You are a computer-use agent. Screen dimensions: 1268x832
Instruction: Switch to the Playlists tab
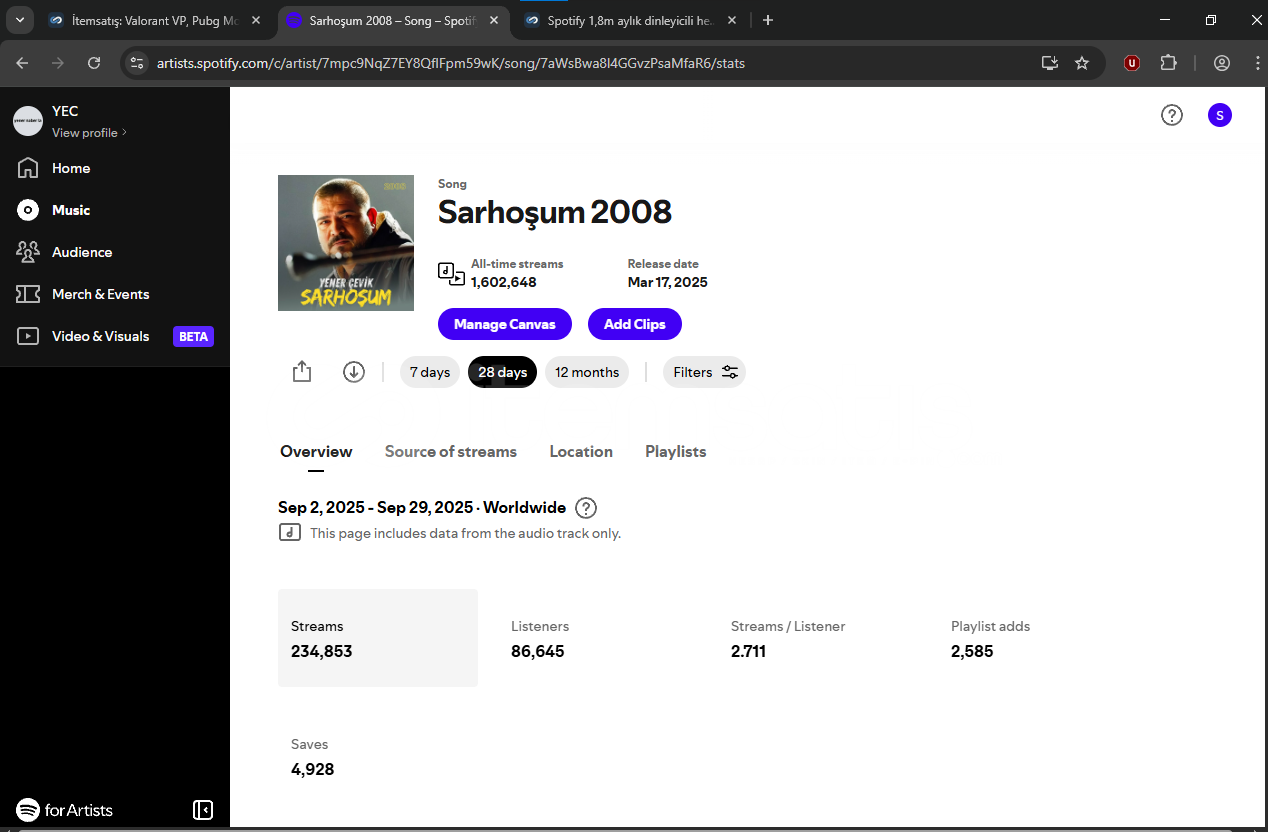click(x=675, y=452)
